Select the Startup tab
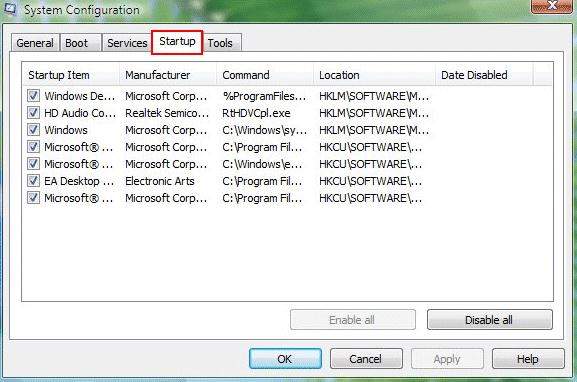The width and height of the screenshot is (577, 382). coord(177,42)
